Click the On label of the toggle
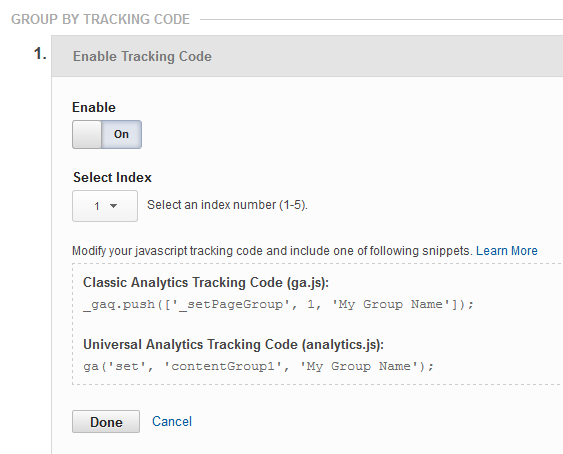This screenshot has width=563, height=454. (x=121, y=134)
